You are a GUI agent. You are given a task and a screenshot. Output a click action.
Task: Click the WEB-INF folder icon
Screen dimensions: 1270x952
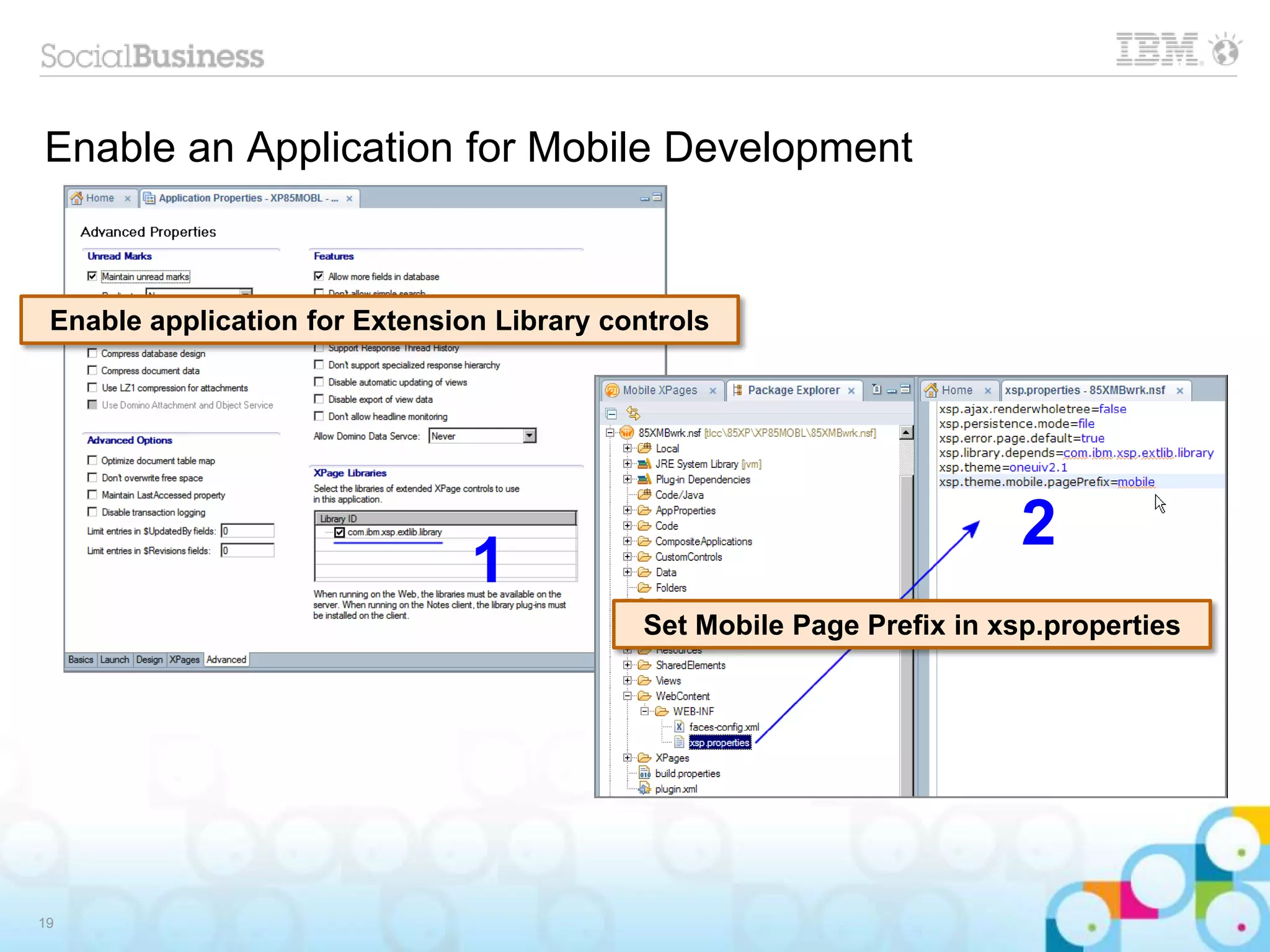tap(662, 712)
